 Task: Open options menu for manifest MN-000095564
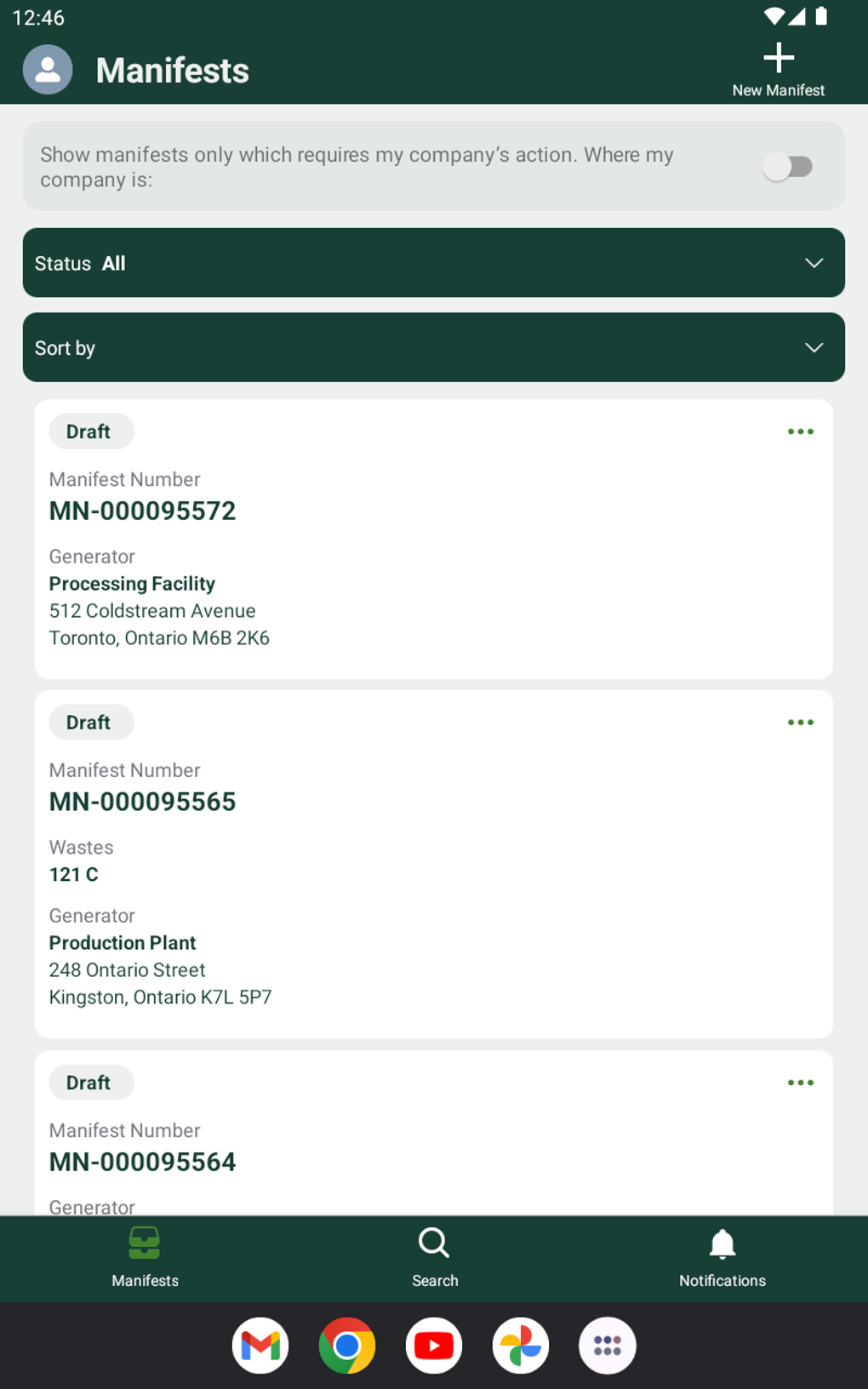point(800,1083)
